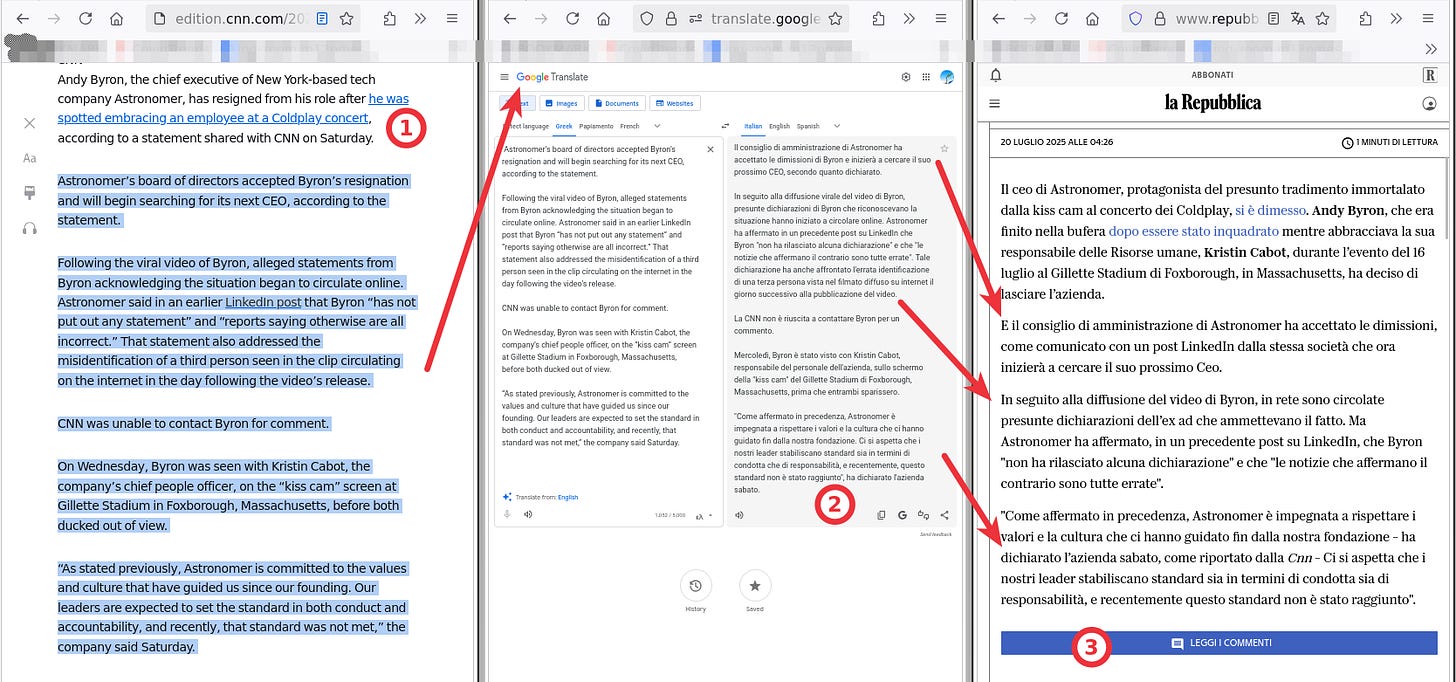Open the "si è dimesso" link
Screen dimensions: 1456x682
(1270, 210)
